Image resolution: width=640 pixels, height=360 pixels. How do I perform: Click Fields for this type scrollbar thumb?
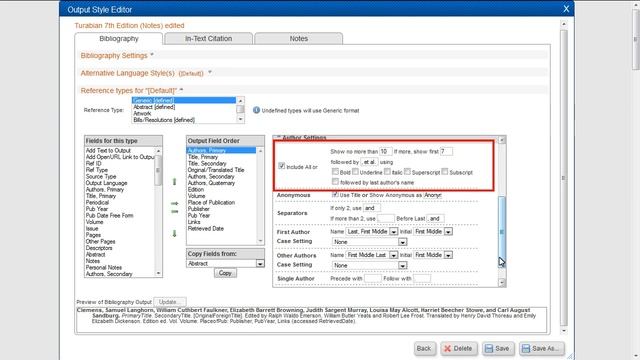coord(158,170)
